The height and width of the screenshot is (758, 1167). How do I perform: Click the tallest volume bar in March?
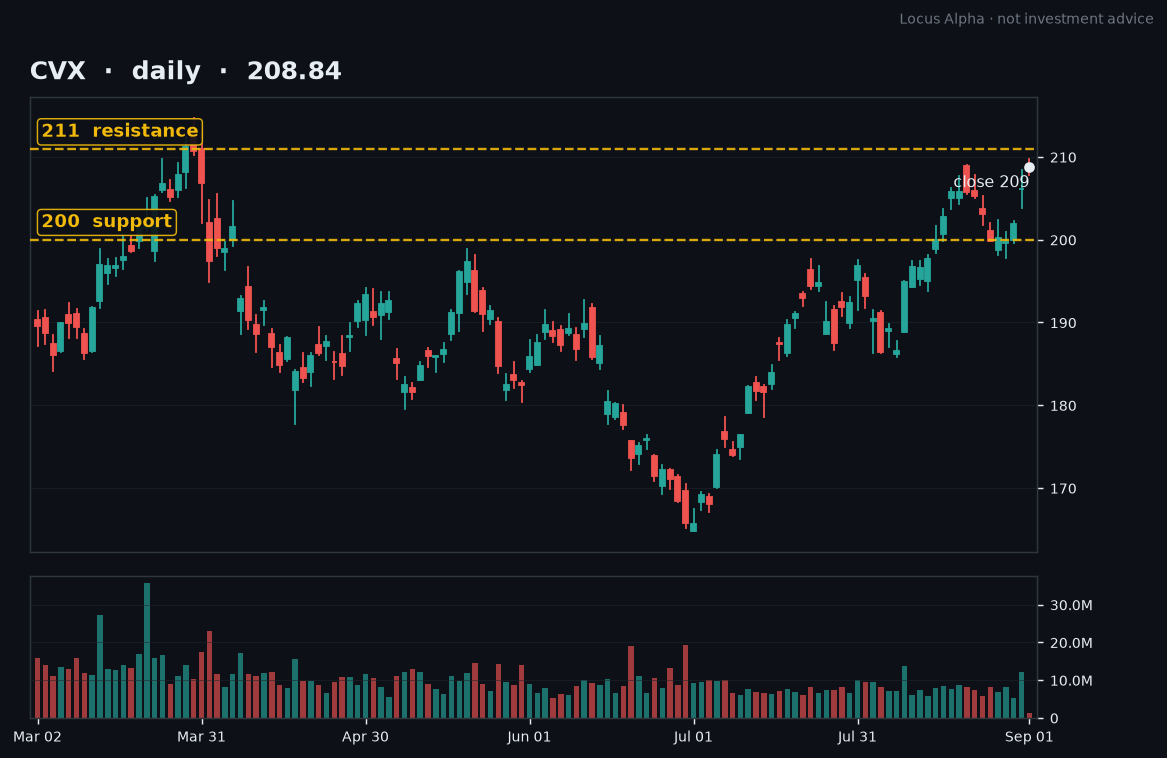click(x=147, y=651)
